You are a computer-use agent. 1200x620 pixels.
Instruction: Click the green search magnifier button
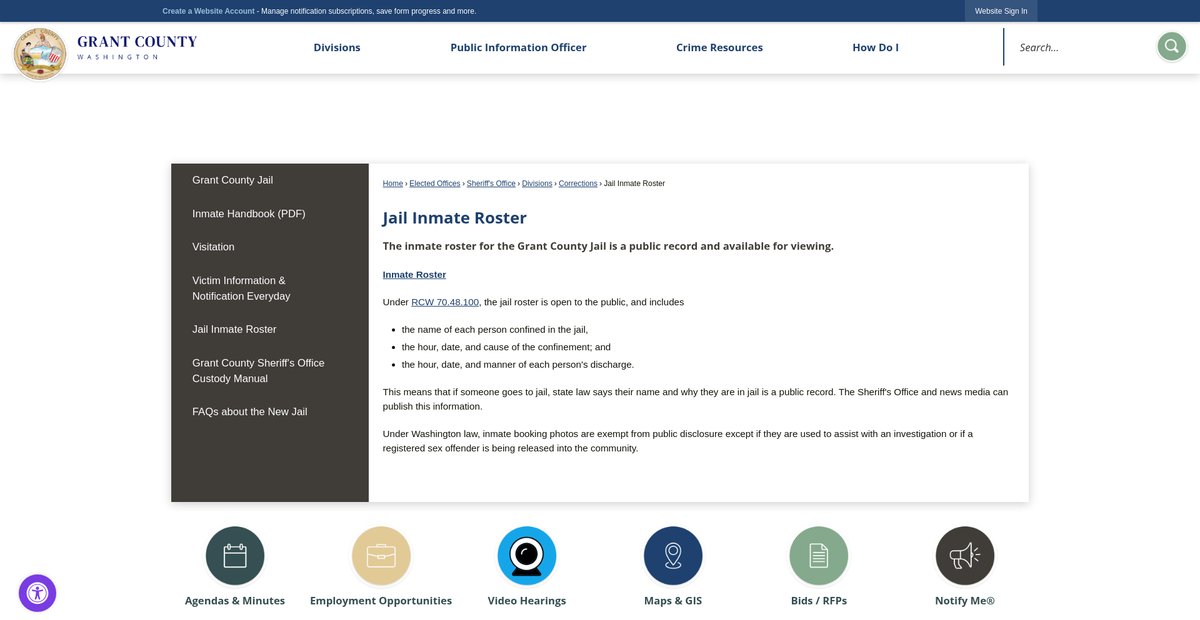[x=1171, y=47]
